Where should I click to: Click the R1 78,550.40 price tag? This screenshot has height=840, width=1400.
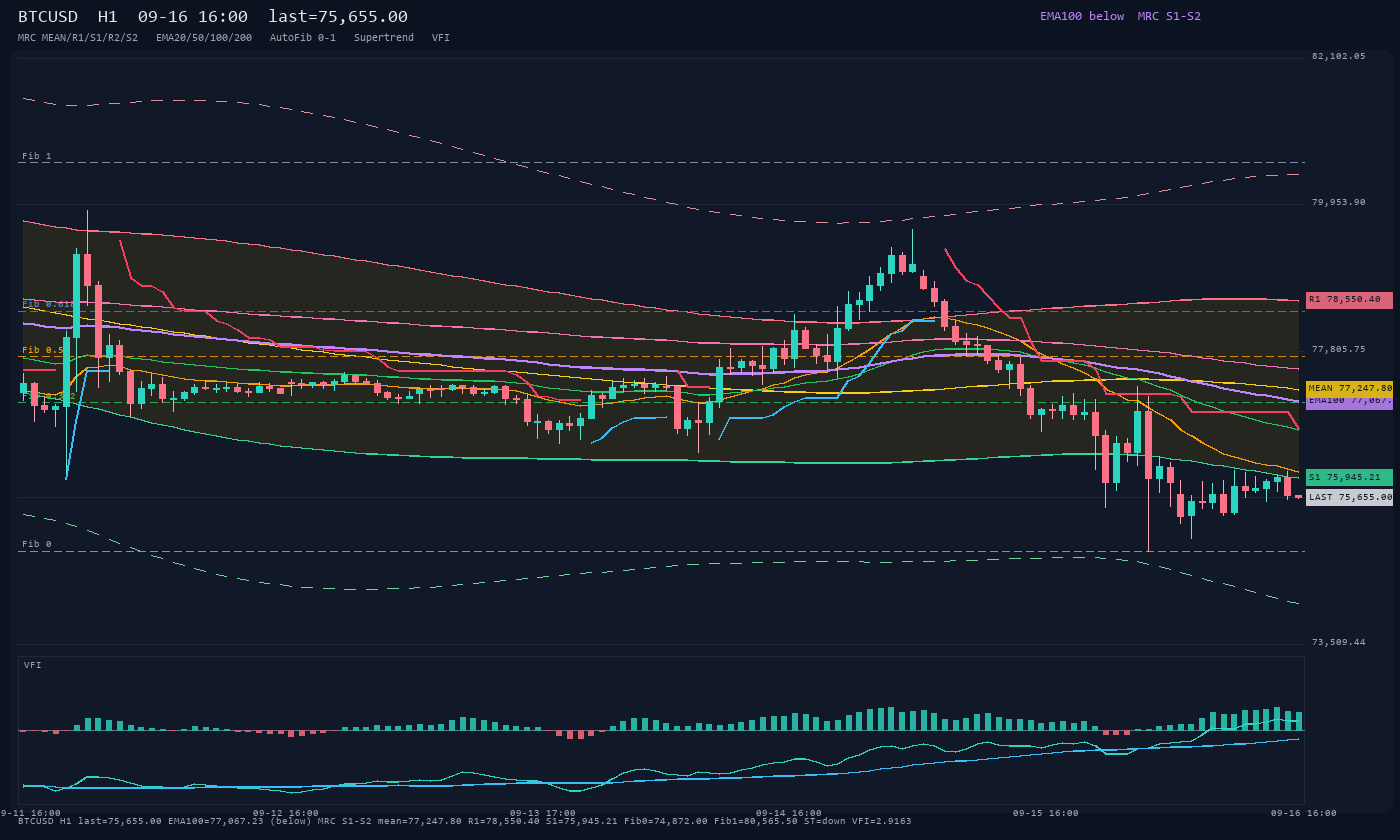coord(1349,300)
